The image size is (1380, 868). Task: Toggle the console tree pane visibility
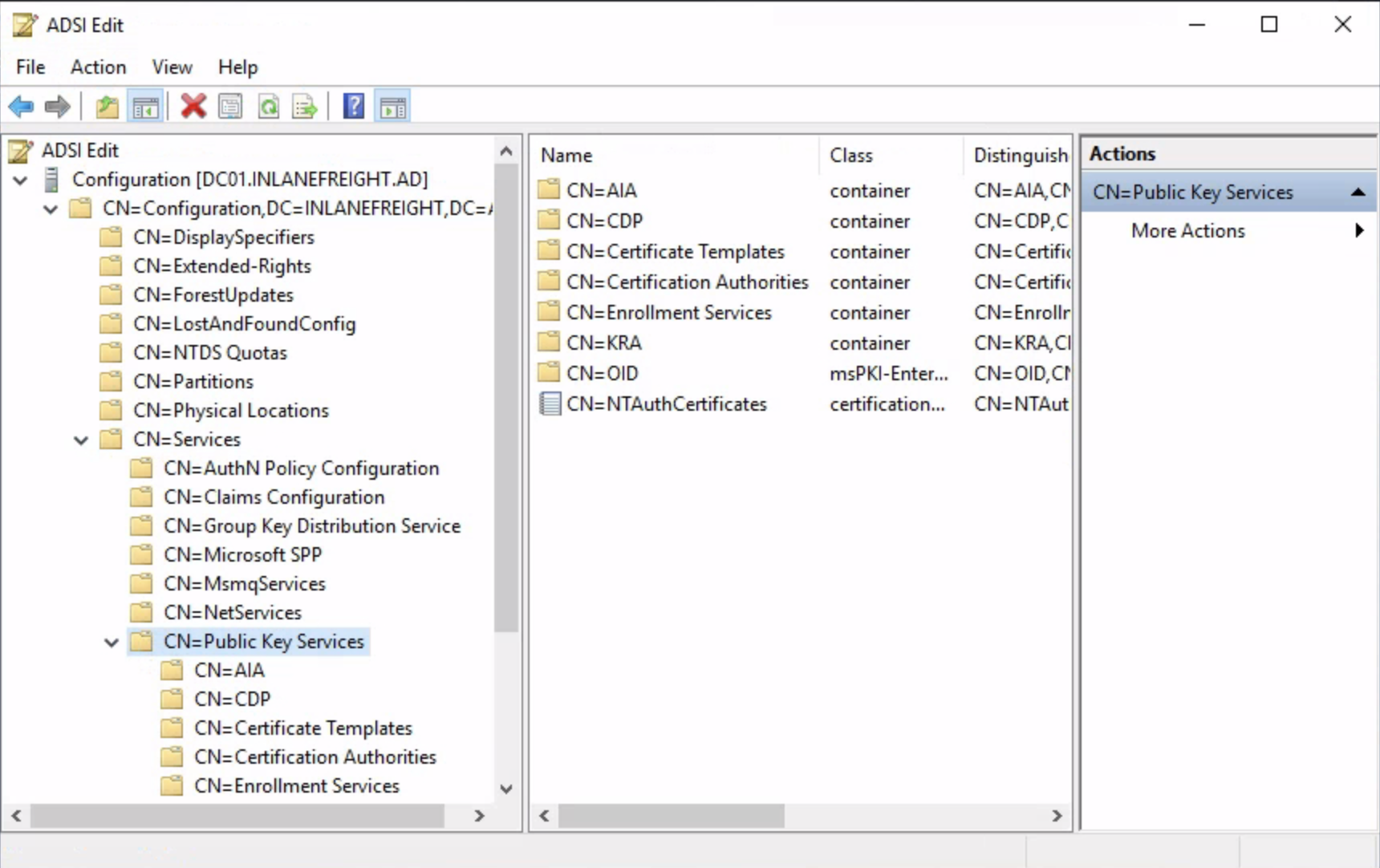pos(146,106)
